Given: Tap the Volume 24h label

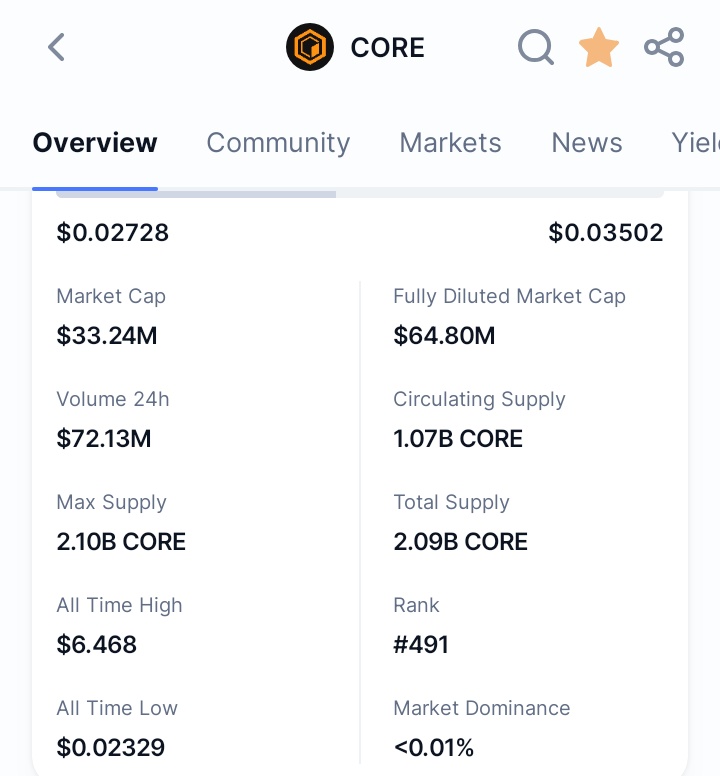Looking at the screenshot, I should [x=113, y=399].
